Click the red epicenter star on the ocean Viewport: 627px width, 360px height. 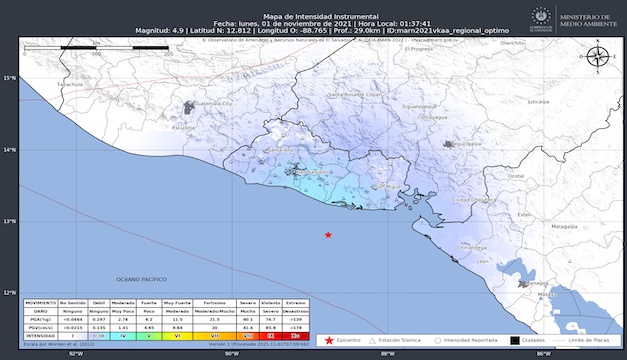(328, 235)
